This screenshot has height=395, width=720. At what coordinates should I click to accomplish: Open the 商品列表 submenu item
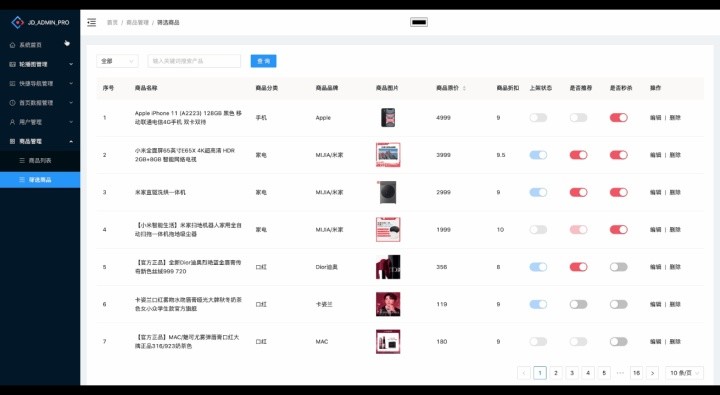pos(40,161)
